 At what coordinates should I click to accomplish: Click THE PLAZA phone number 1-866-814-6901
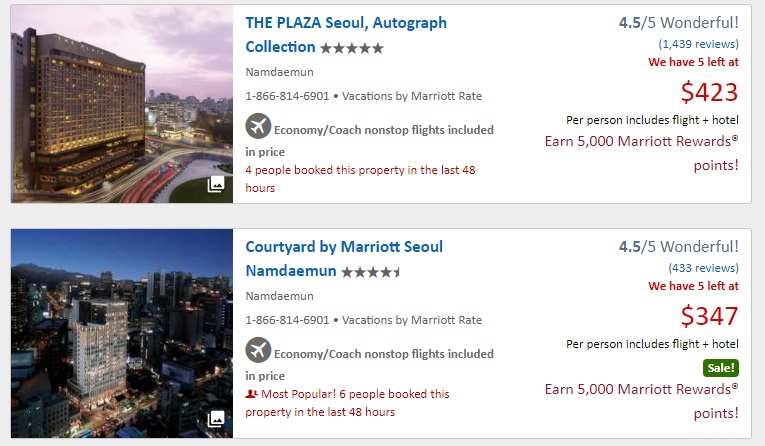287,96
